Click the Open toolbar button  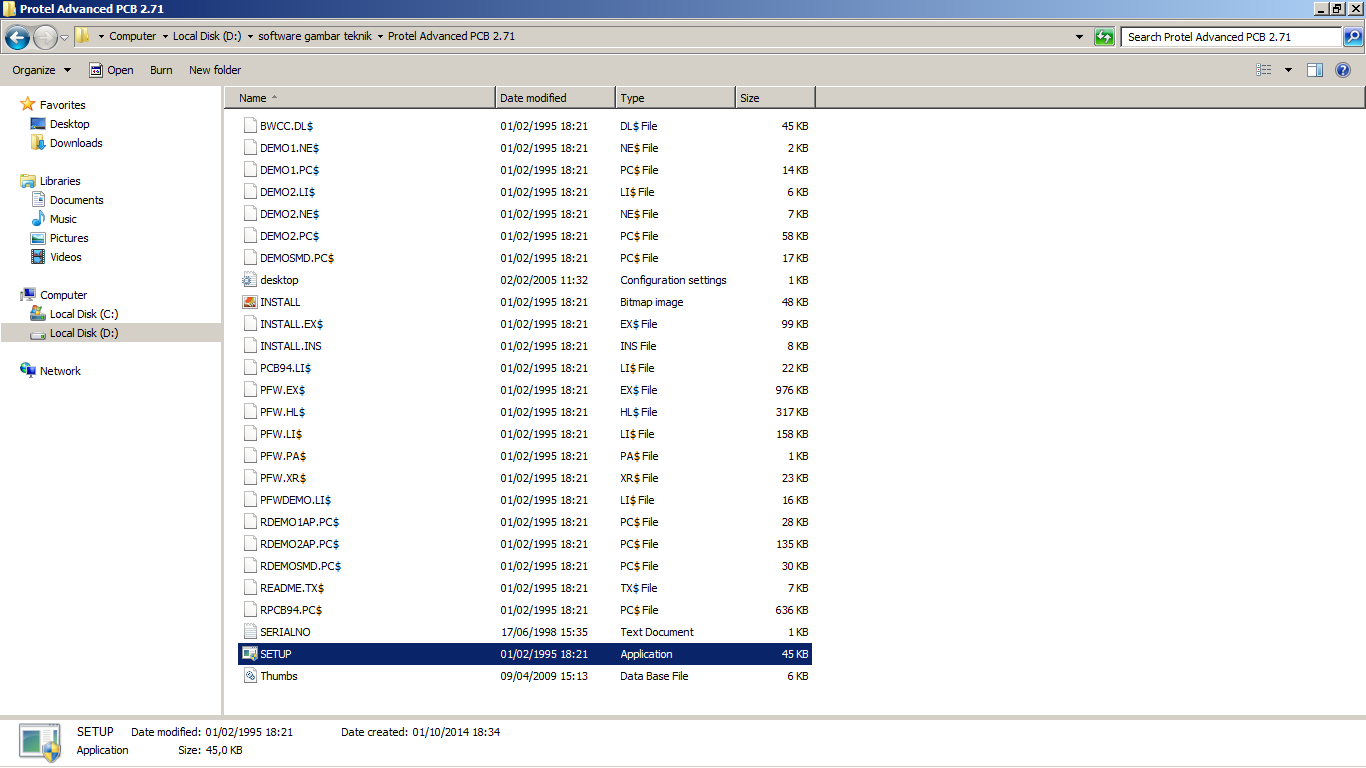[111, 70]
